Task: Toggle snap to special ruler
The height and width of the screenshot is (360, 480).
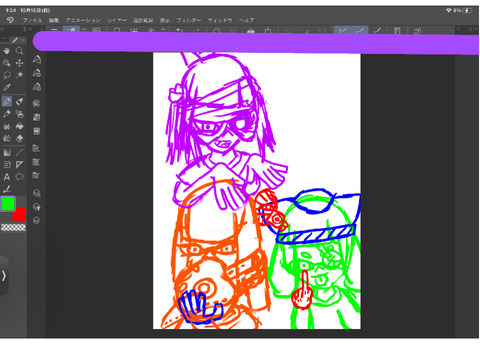Action: click(360, 31)
